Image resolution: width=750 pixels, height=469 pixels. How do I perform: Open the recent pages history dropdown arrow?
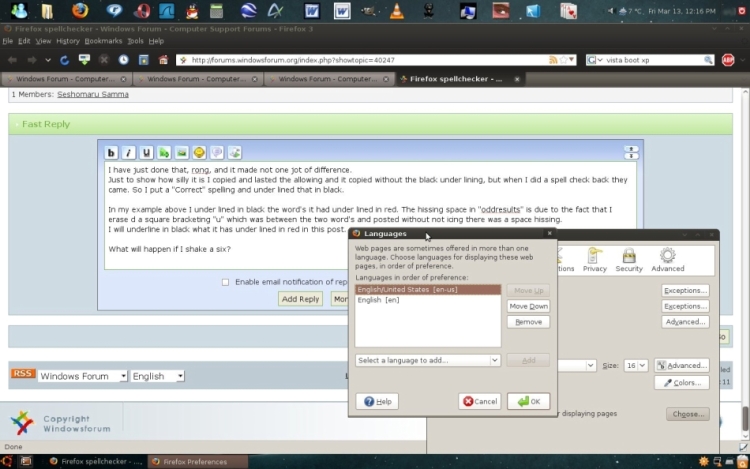coord(48,60)
